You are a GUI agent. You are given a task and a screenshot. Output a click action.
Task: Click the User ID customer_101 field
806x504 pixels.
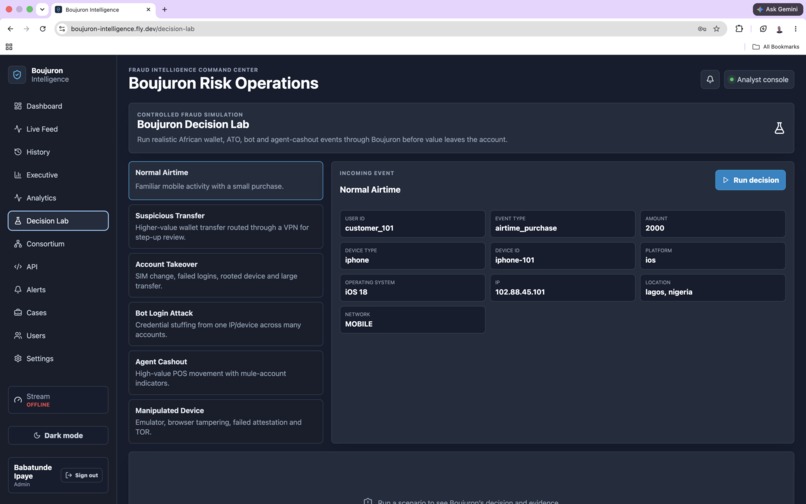click(x=412, y=224)
